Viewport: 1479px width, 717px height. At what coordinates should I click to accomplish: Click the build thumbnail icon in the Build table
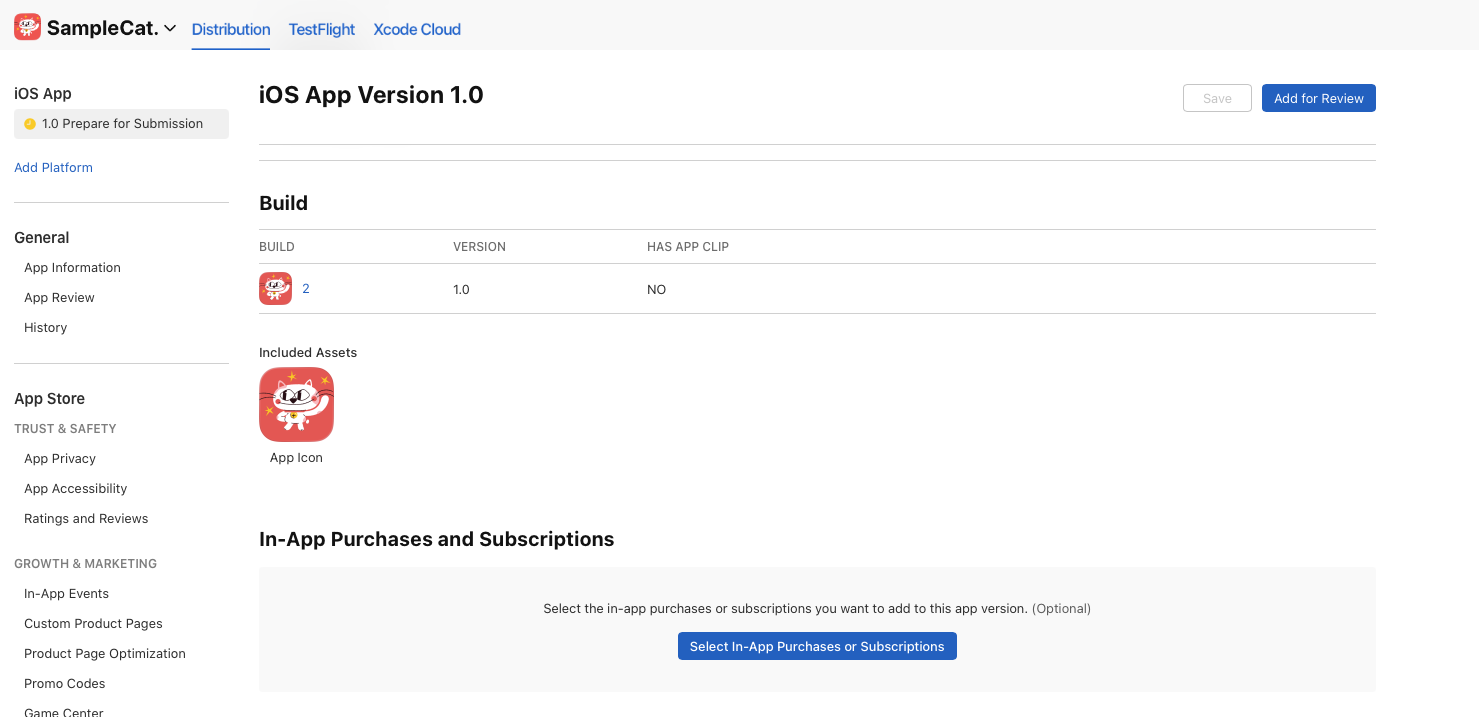(x=275, y=288)
